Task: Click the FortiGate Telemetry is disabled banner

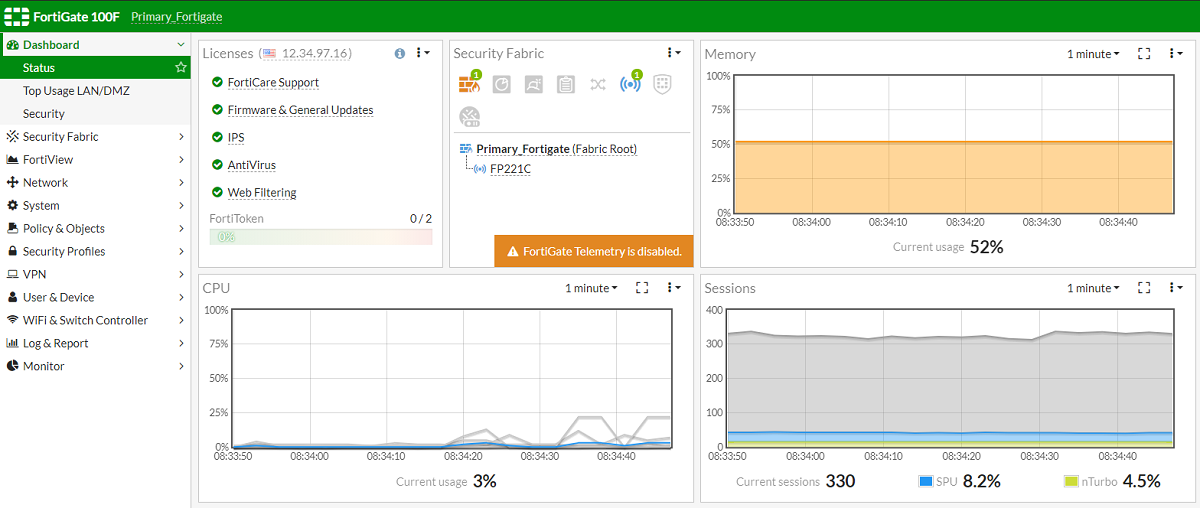Action: [x=594, y=251]
